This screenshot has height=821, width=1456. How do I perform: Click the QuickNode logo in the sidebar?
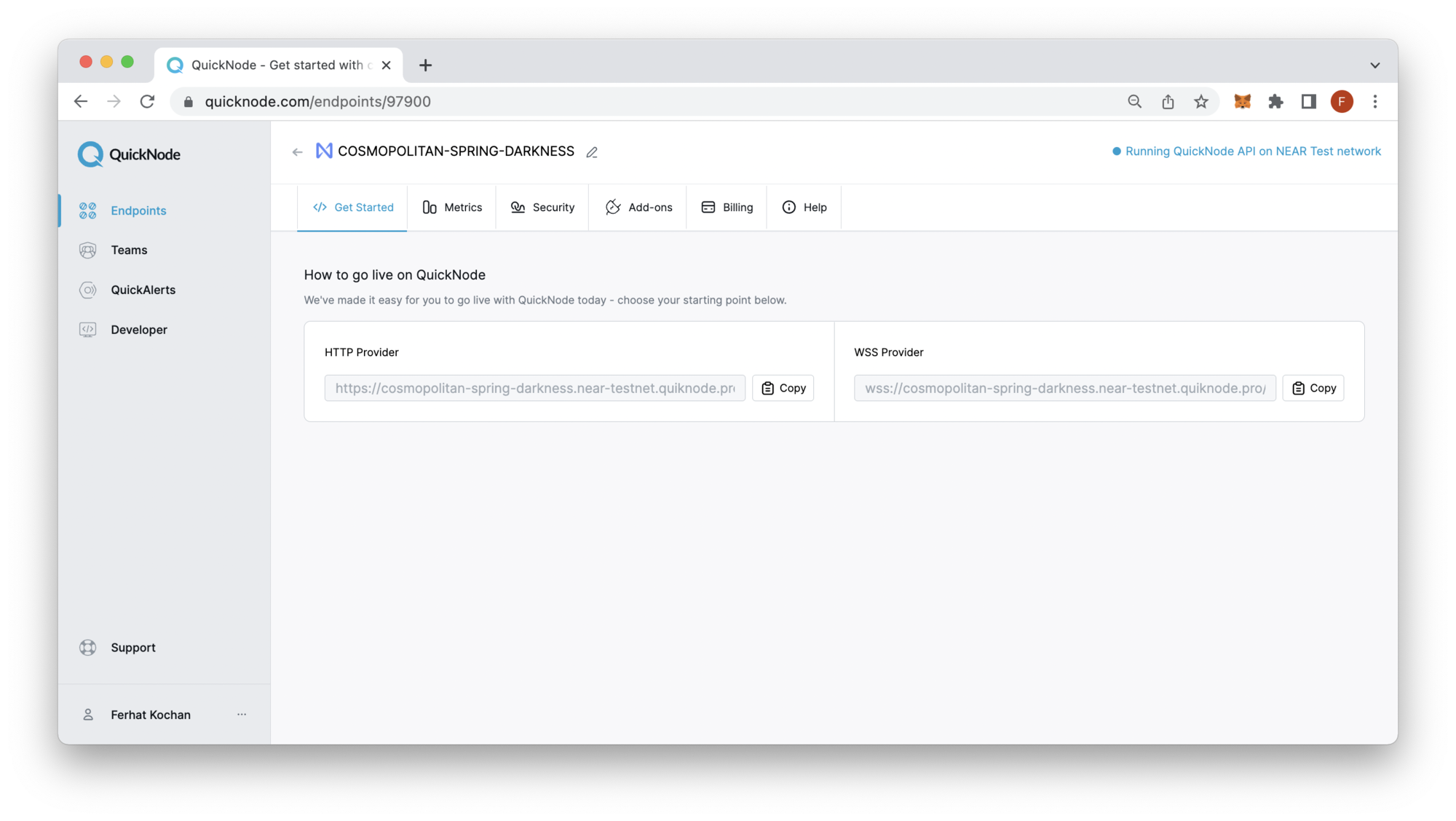(x=129, y=154)
